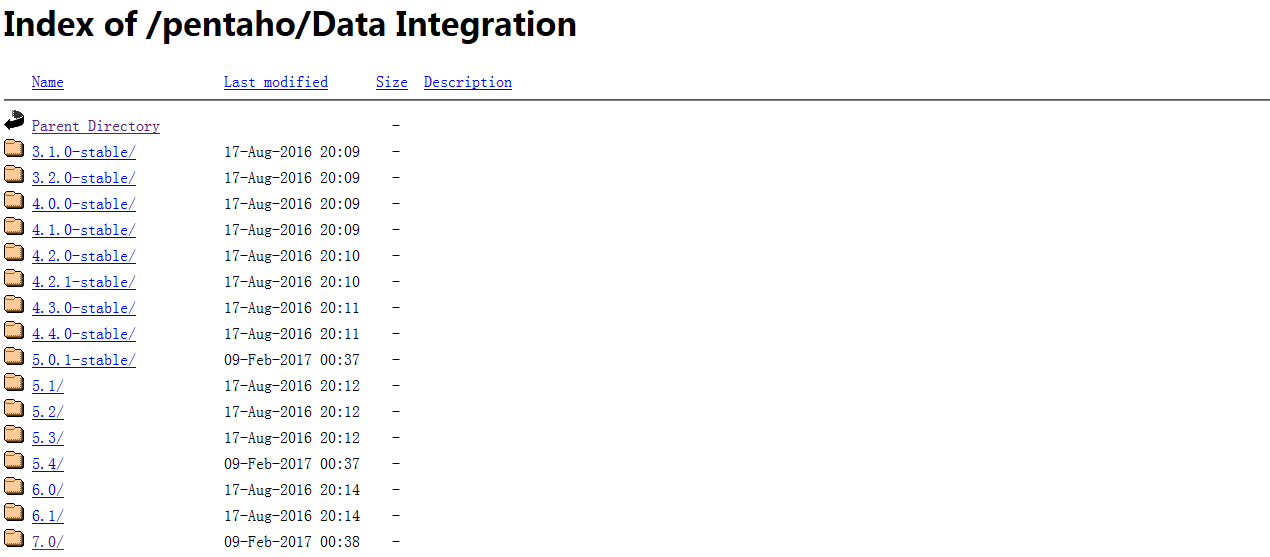1270x557 pixels.
Task: Click folder icon beside 5.0.1-stable/
Action: [14, 358]
